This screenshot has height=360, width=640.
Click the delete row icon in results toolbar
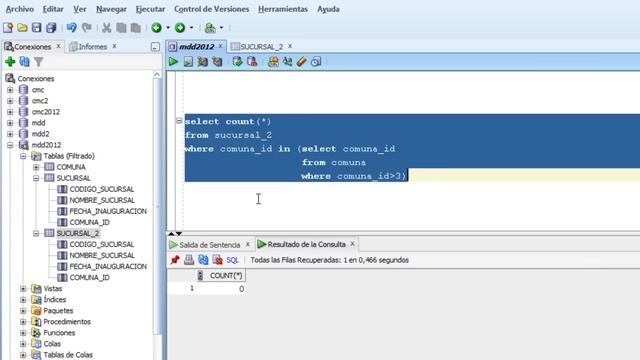pyautogui.click(x=217, y=260)
